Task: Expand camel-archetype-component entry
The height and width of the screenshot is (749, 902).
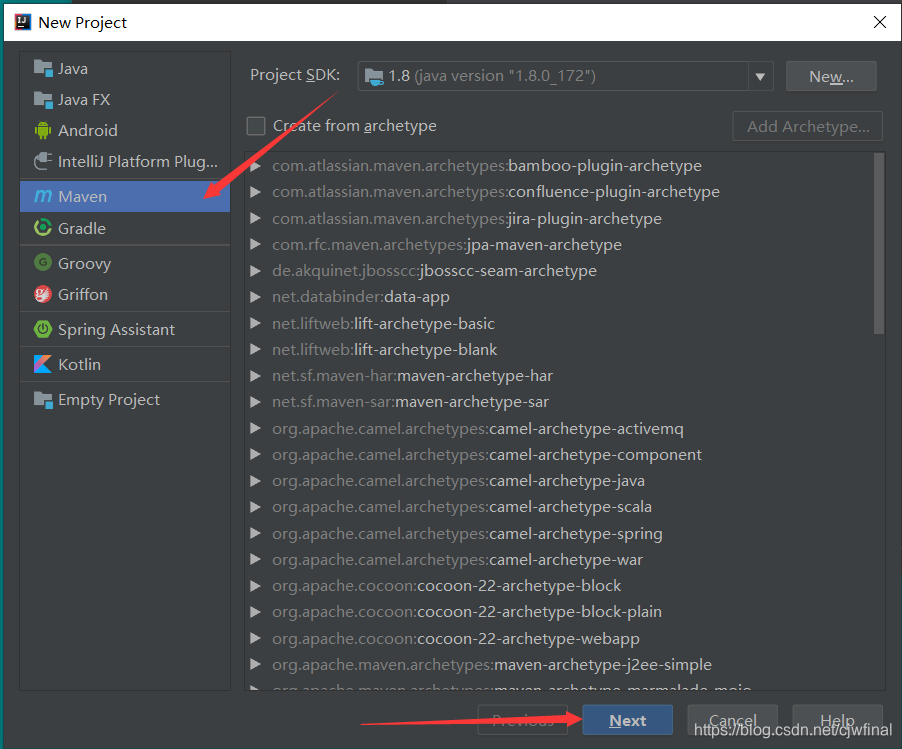Action: pos(255,454)
